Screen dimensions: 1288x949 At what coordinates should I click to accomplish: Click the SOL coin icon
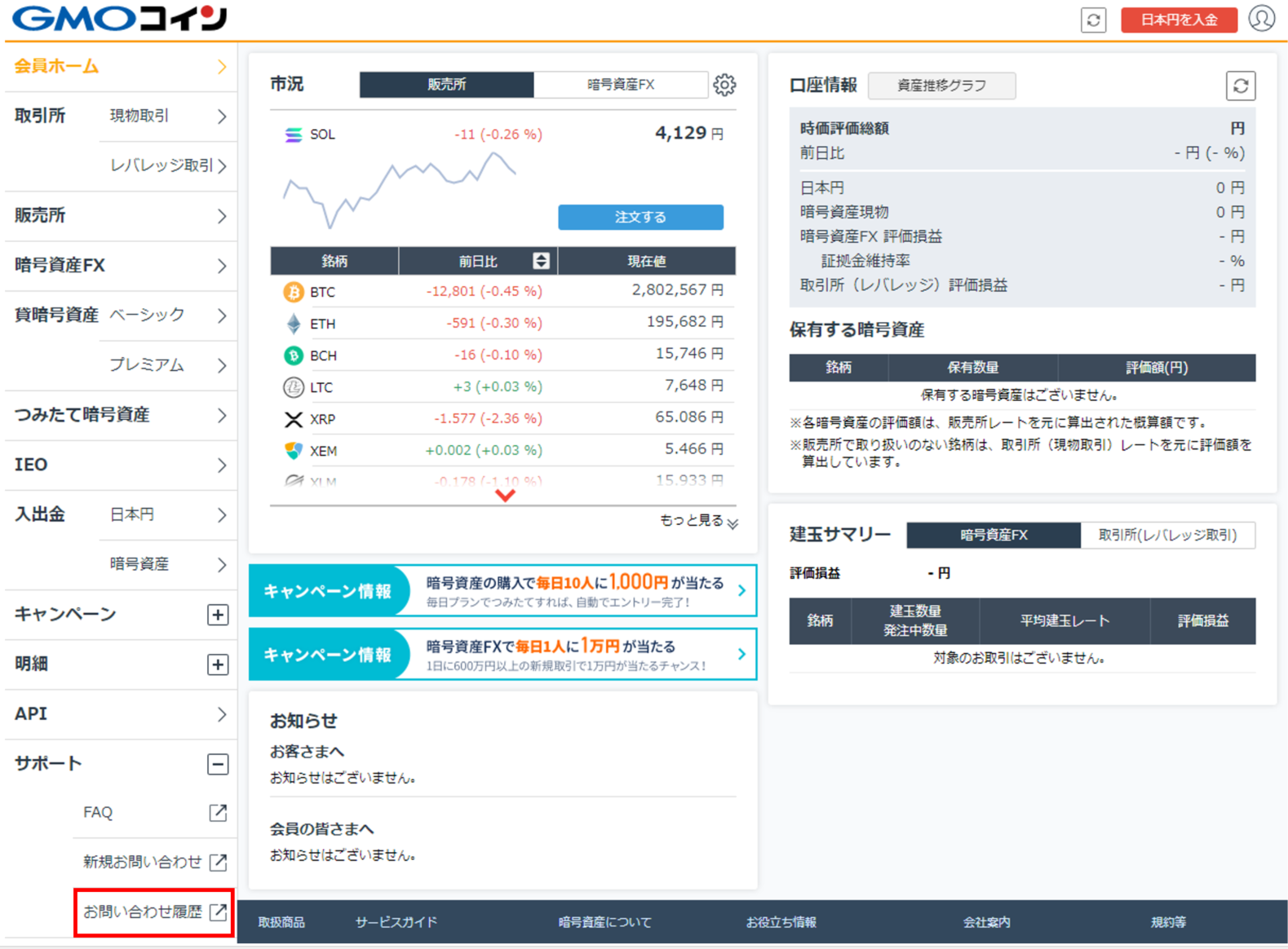tap(293, 135)
